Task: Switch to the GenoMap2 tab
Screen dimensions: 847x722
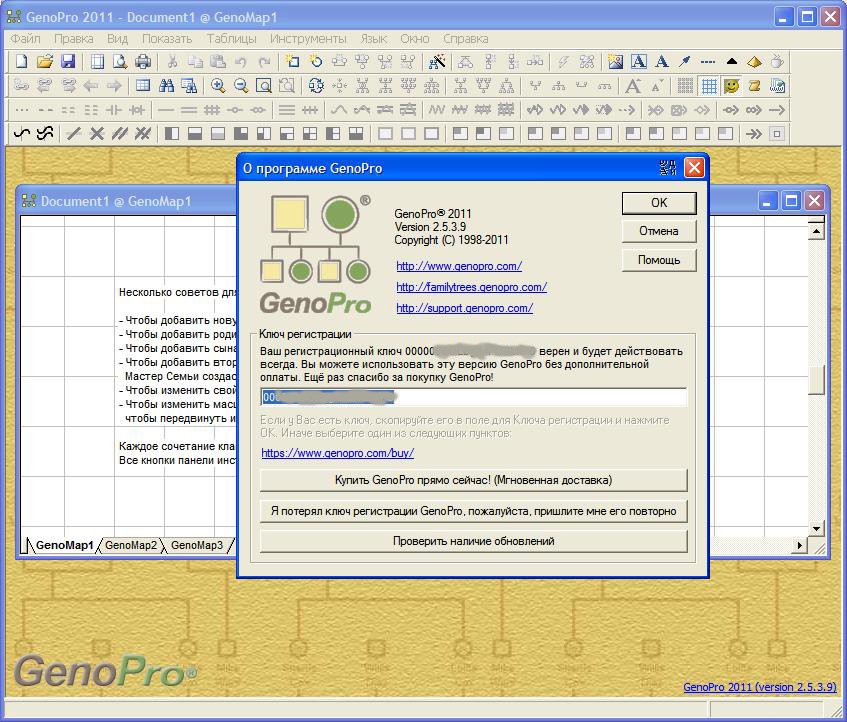Action: [x=131, y=545]
